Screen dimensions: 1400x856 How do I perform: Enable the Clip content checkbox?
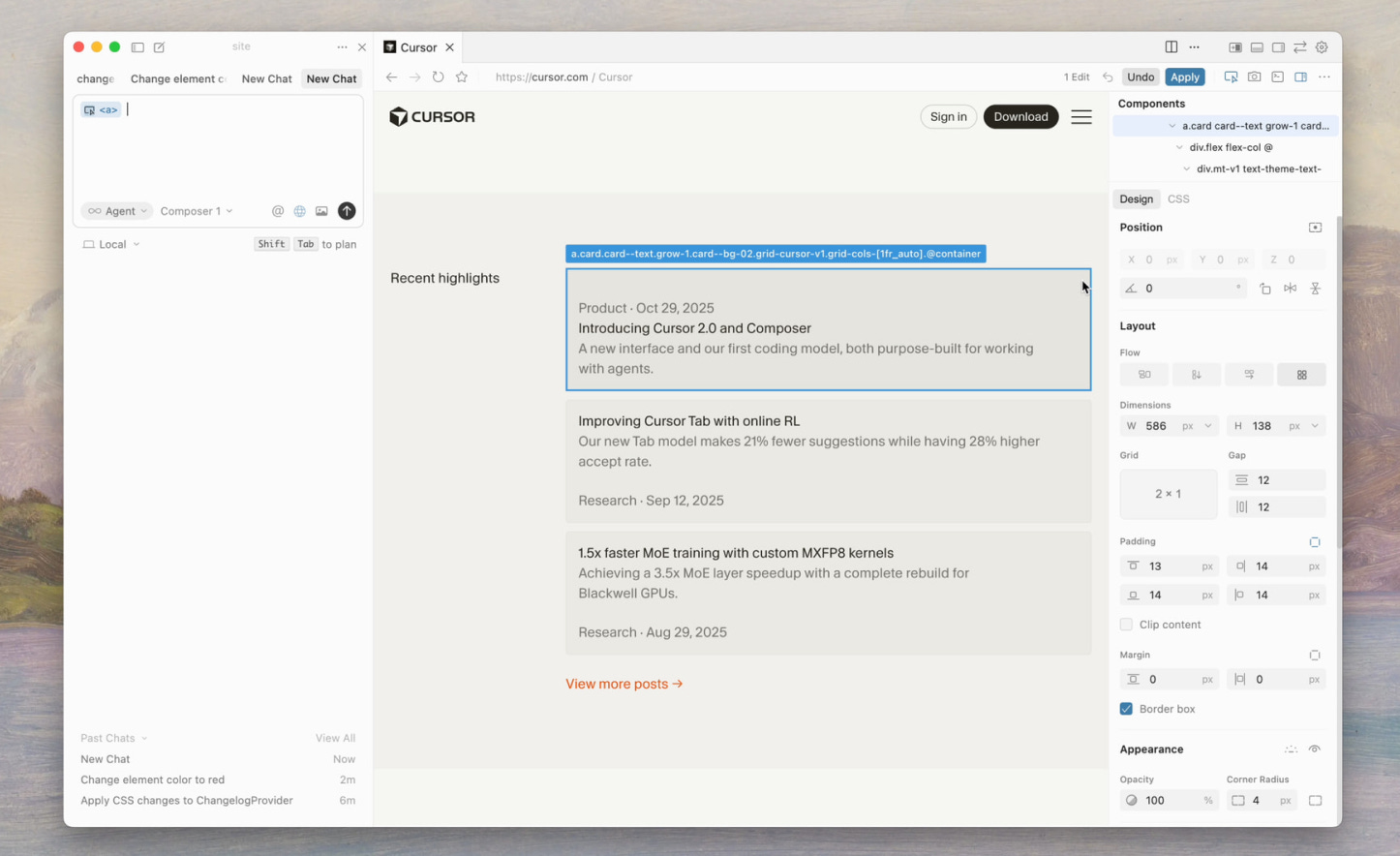pyautogui.click(x=1126, y=625)
